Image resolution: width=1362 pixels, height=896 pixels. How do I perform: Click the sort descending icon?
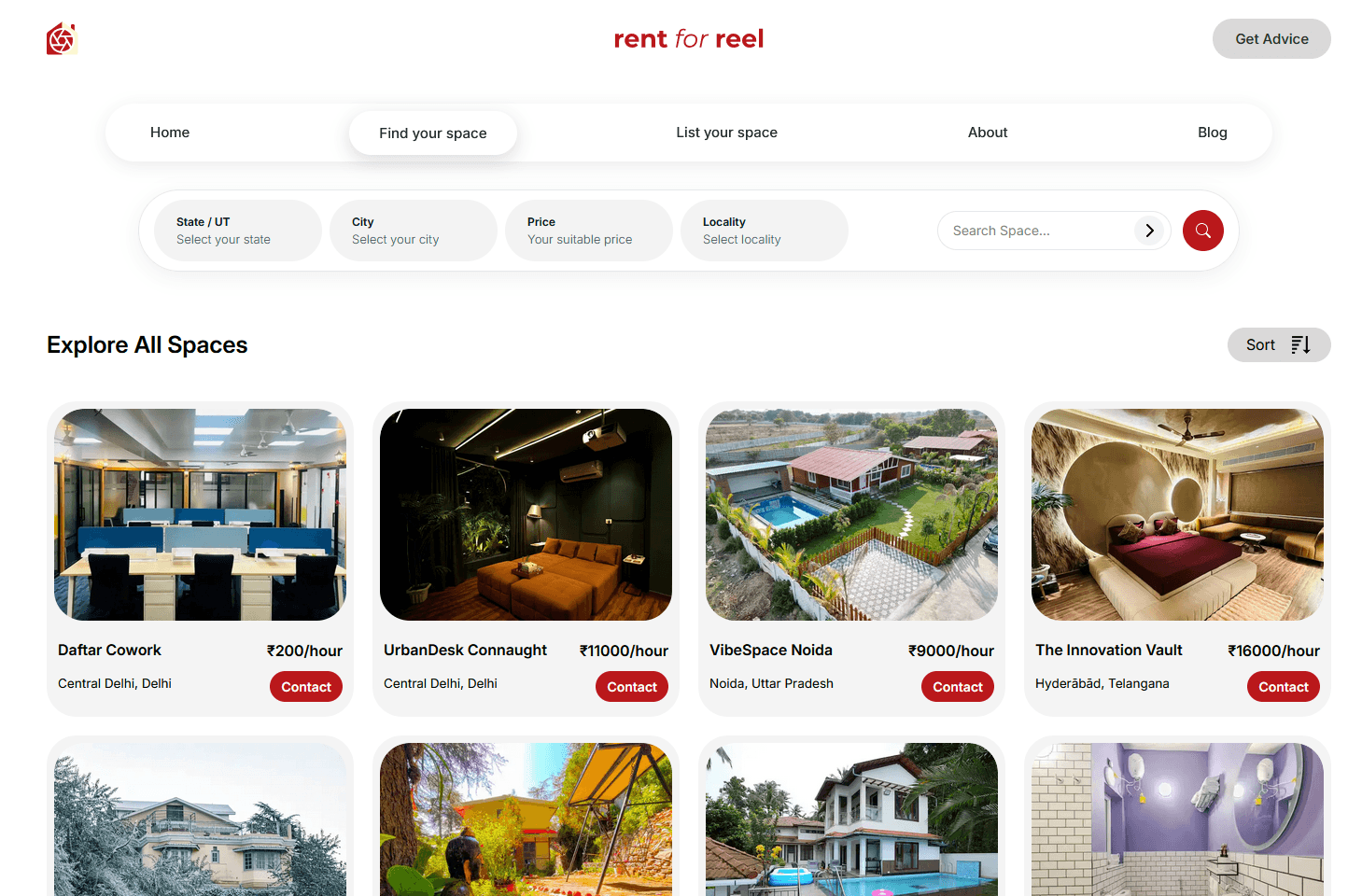pyautogui.click(x=1300, y=344)
